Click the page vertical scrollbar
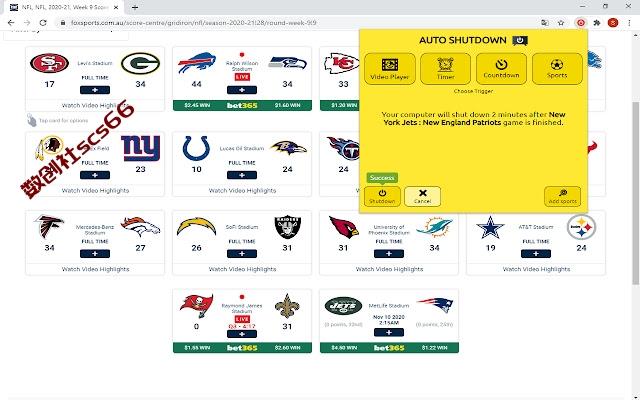The height and width of the screenshot is (400, 640). point(636,194)
